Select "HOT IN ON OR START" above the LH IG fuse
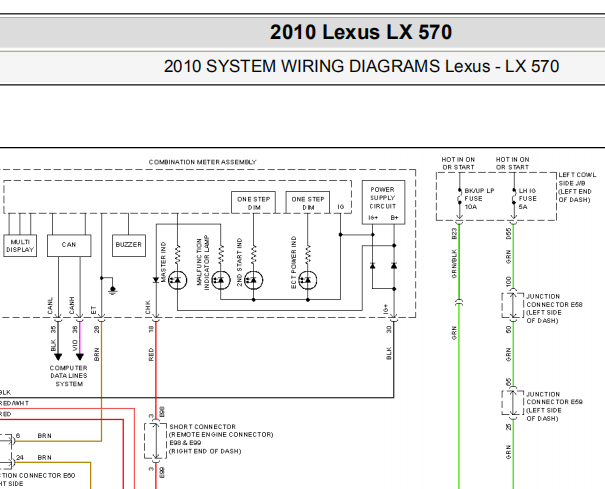This screenshot has width=605, height=489. click(512, 163)
